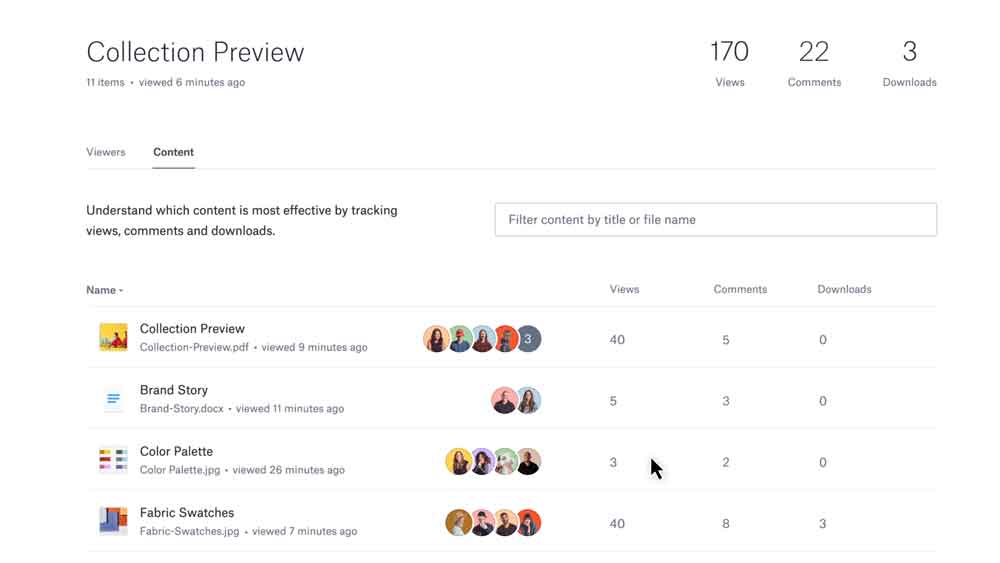Image resolution: width=1000 pixels, height=563 pixels.
Task: Open the Brand Story item title
Action: 174,390
